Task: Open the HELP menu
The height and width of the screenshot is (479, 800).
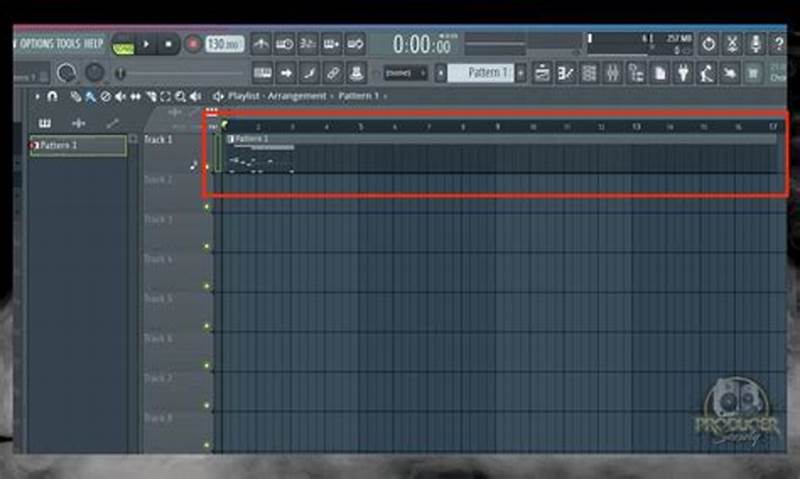Action: [x=93, y=44]
